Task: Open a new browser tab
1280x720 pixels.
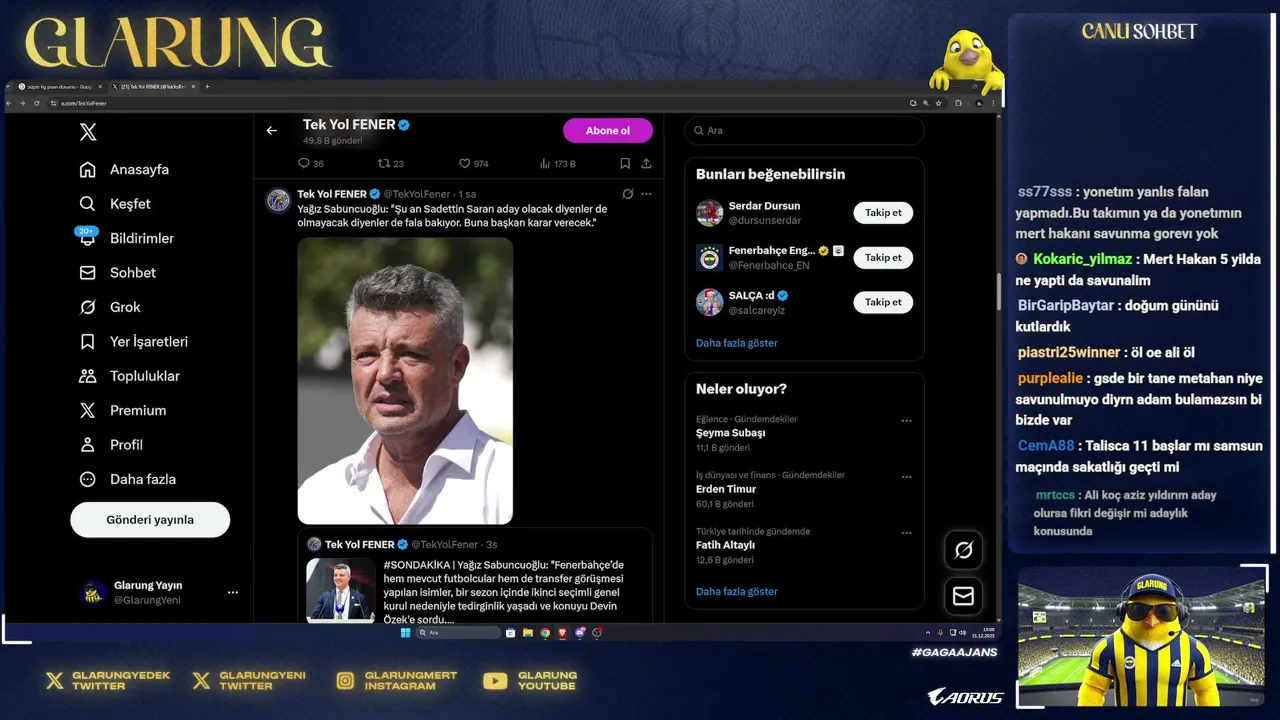Action: click(207, 87)
